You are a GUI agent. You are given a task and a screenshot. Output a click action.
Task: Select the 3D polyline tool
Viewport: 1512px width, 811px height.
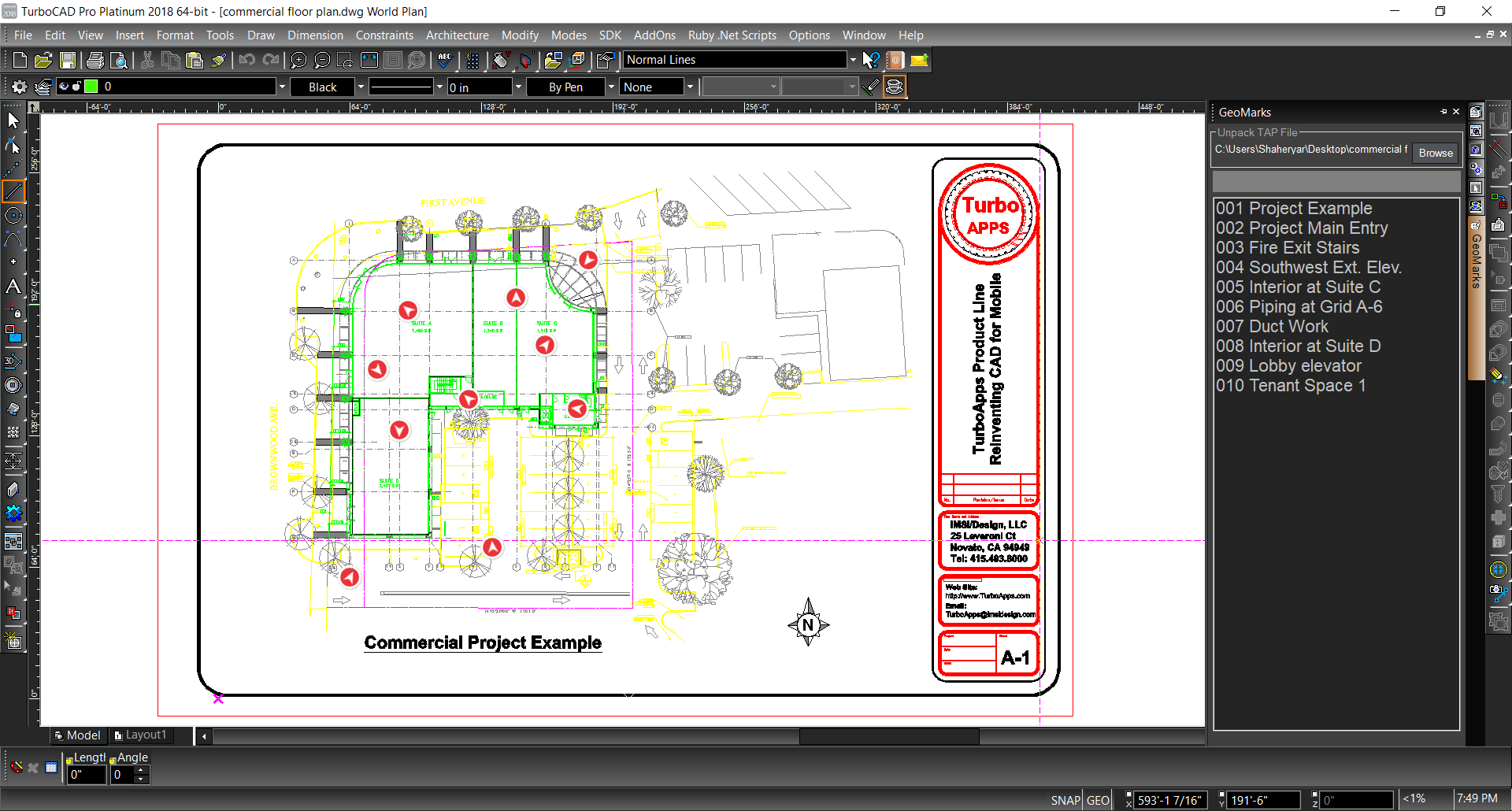tap(13, 361)
